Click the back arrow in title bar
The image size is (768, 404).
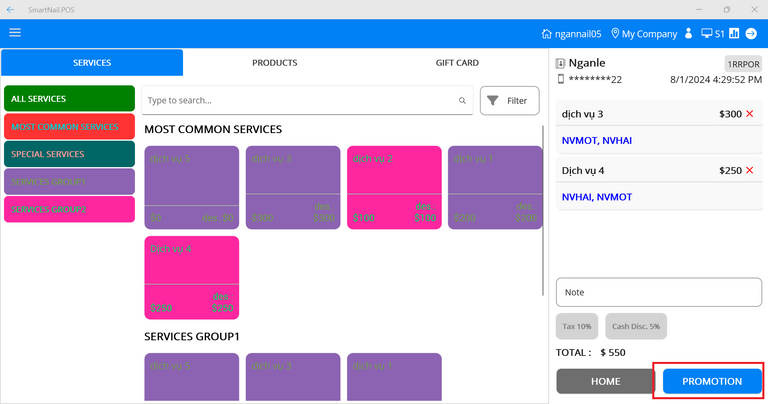tap(10, 8)
